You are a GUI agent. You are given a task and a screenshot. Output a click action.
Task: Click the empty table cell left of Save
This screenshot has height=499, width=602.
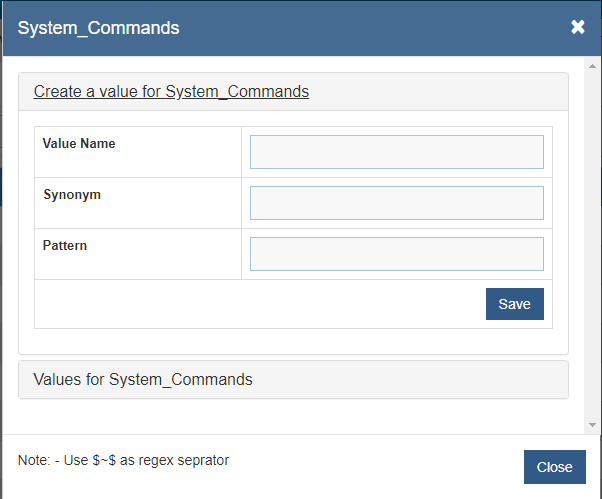tap(250, 304)
